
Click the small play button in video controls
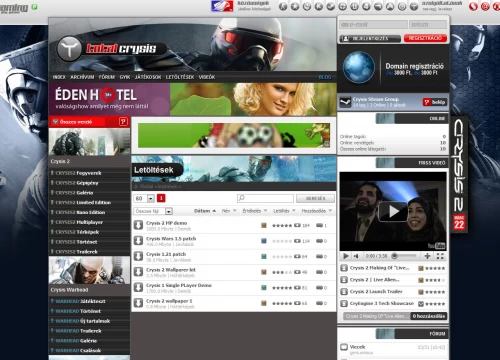pyautogui.click(x=346, y=256)
